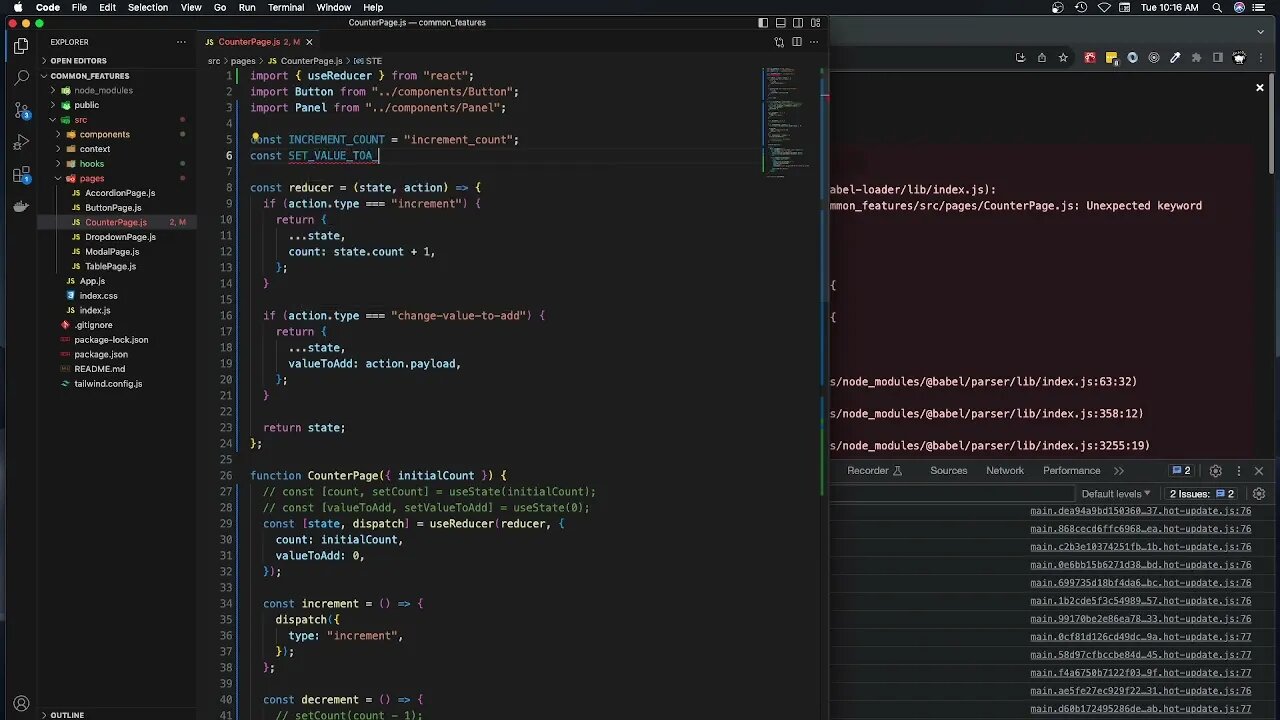Toggle secondary side bar layout button
This screenshot has height=720, width=1280.
[x=798, y=22]
